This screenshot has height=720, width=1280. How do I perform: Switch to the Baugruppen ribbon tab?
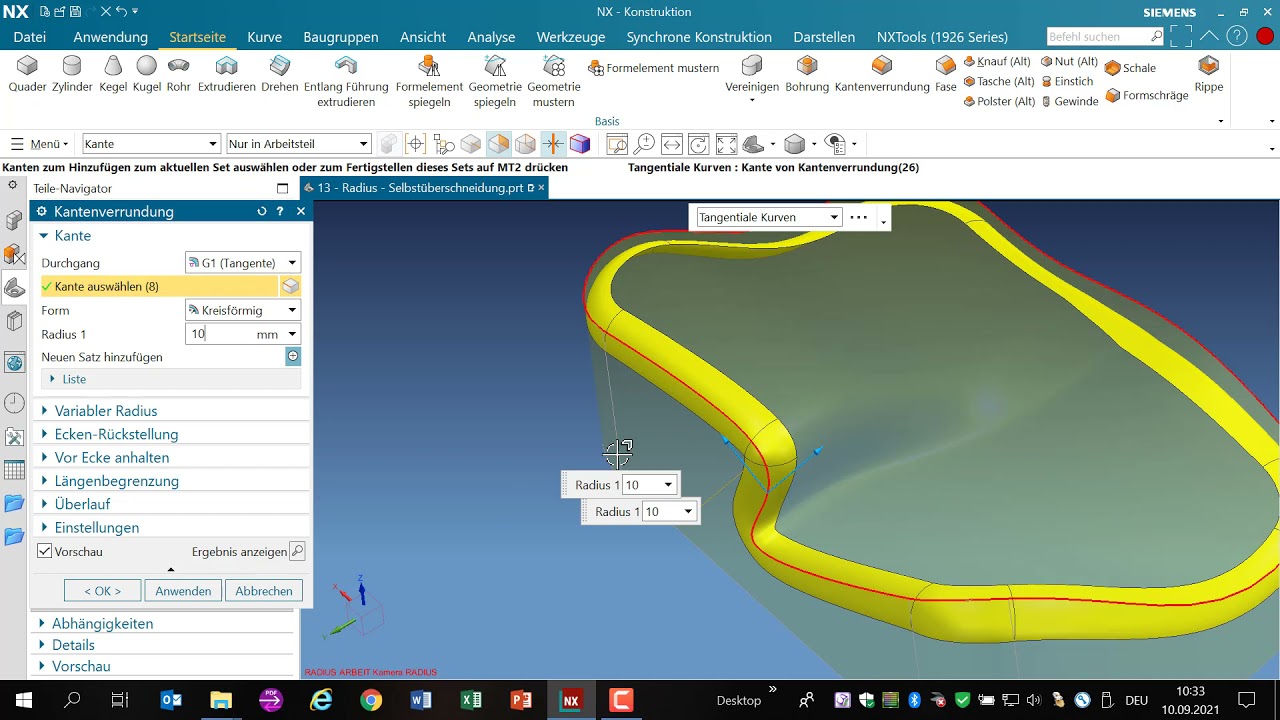[341, 37]
